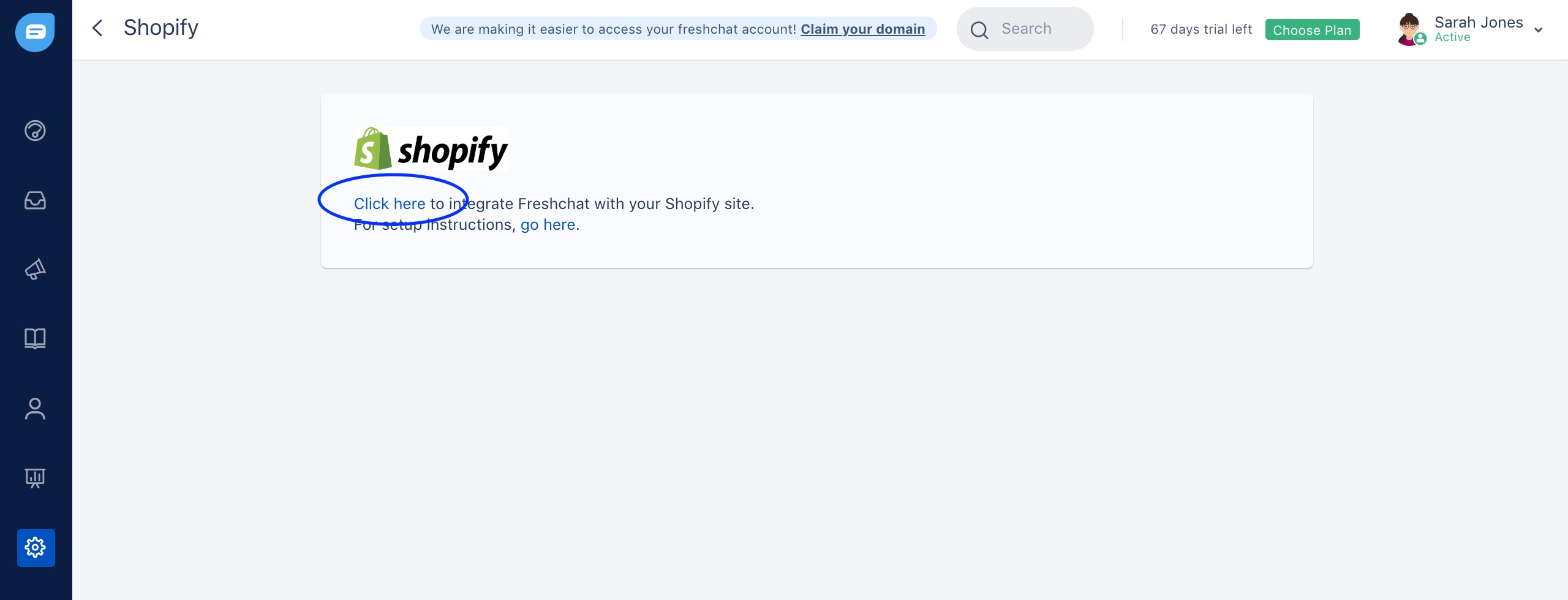Open the Contacts person icon in sidebar
Screen dimensions: 1568x600
[35, 409]
